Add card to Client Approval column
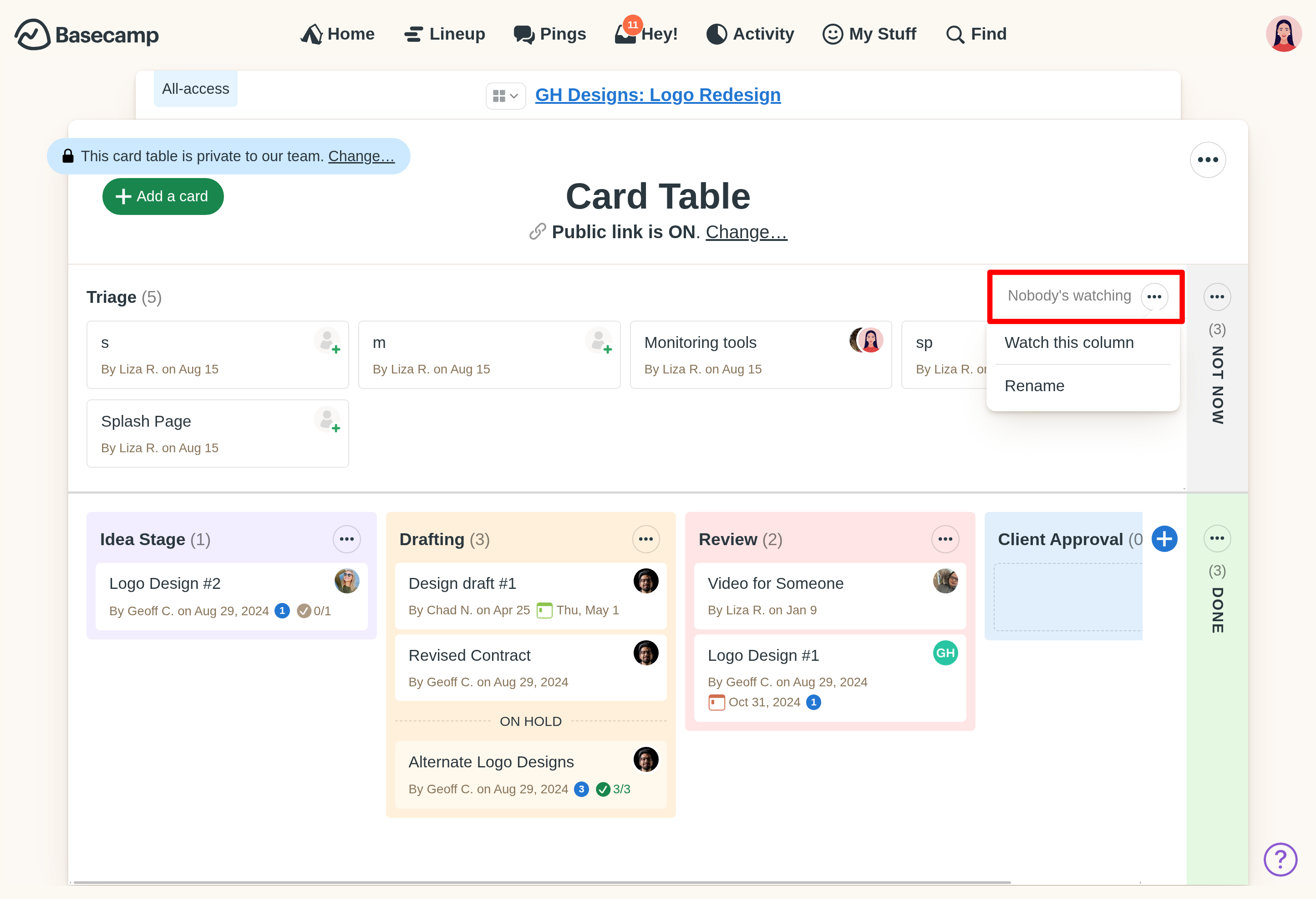This screenshot has height=899, width=1316. click(x=1164, y=539)
